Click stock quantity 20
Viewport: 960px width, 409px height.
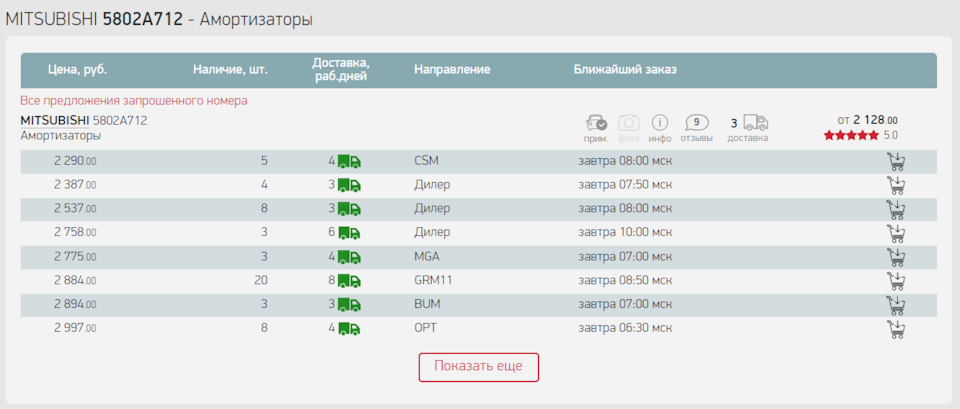click(261, 281)
